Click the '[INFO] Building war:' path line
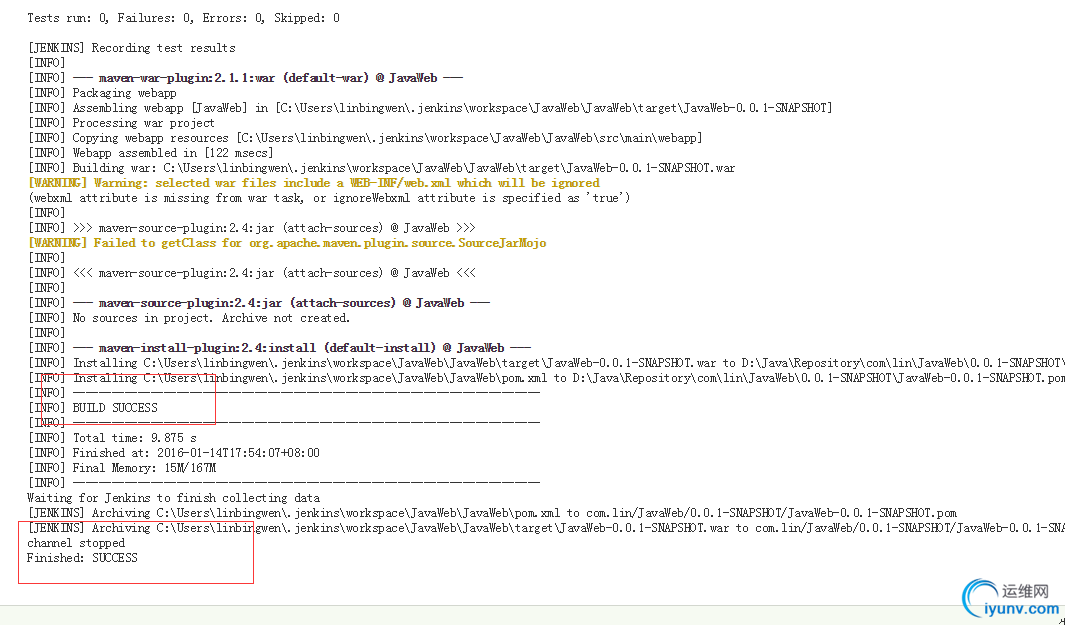 click(x=381, y=168)
